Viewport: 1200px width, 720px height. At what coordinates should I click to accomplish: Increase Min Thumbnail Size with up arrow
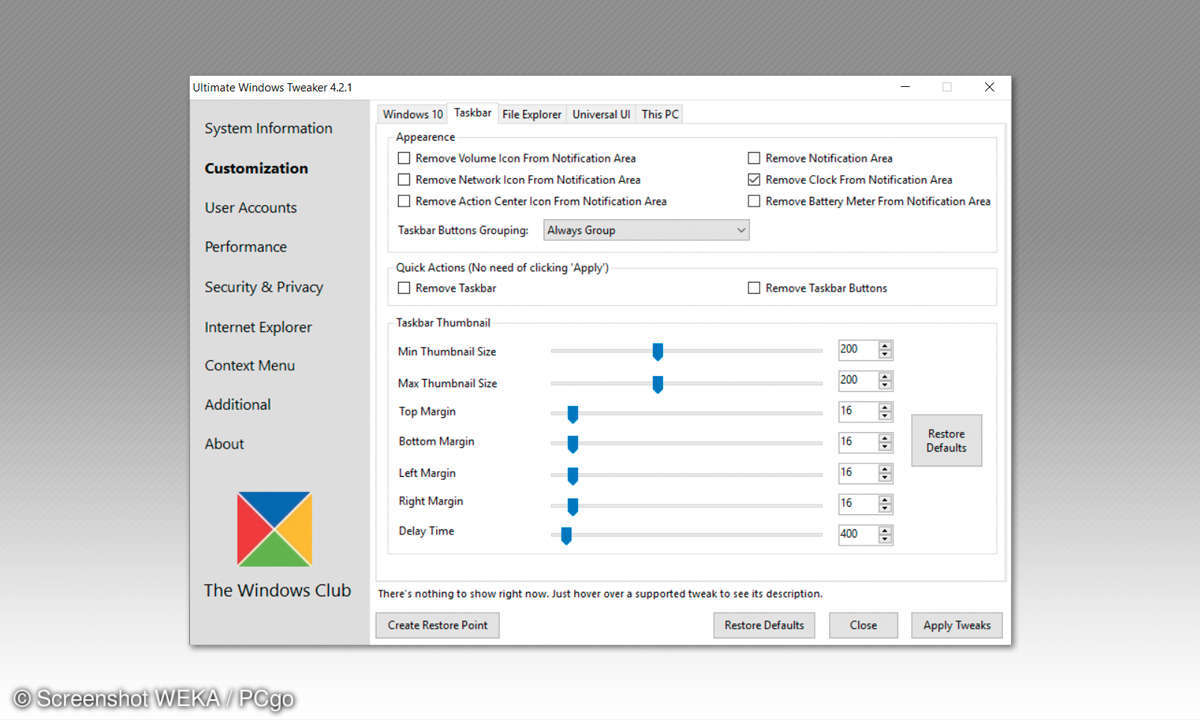pyautogui.click(x=885, y=346)
